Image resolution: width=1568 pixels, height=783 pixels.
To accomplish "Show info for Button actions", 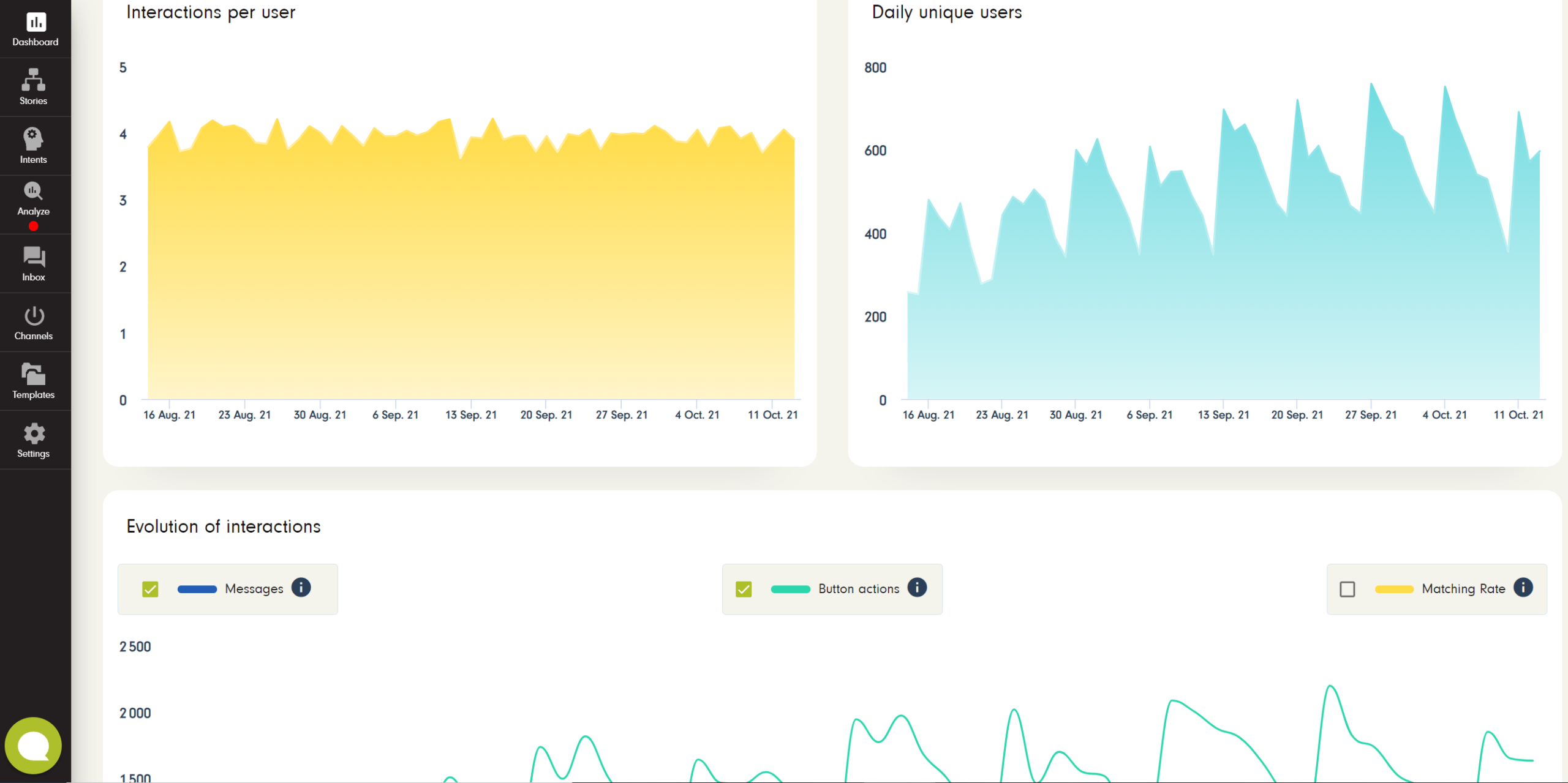I will [x=917, y=588].
